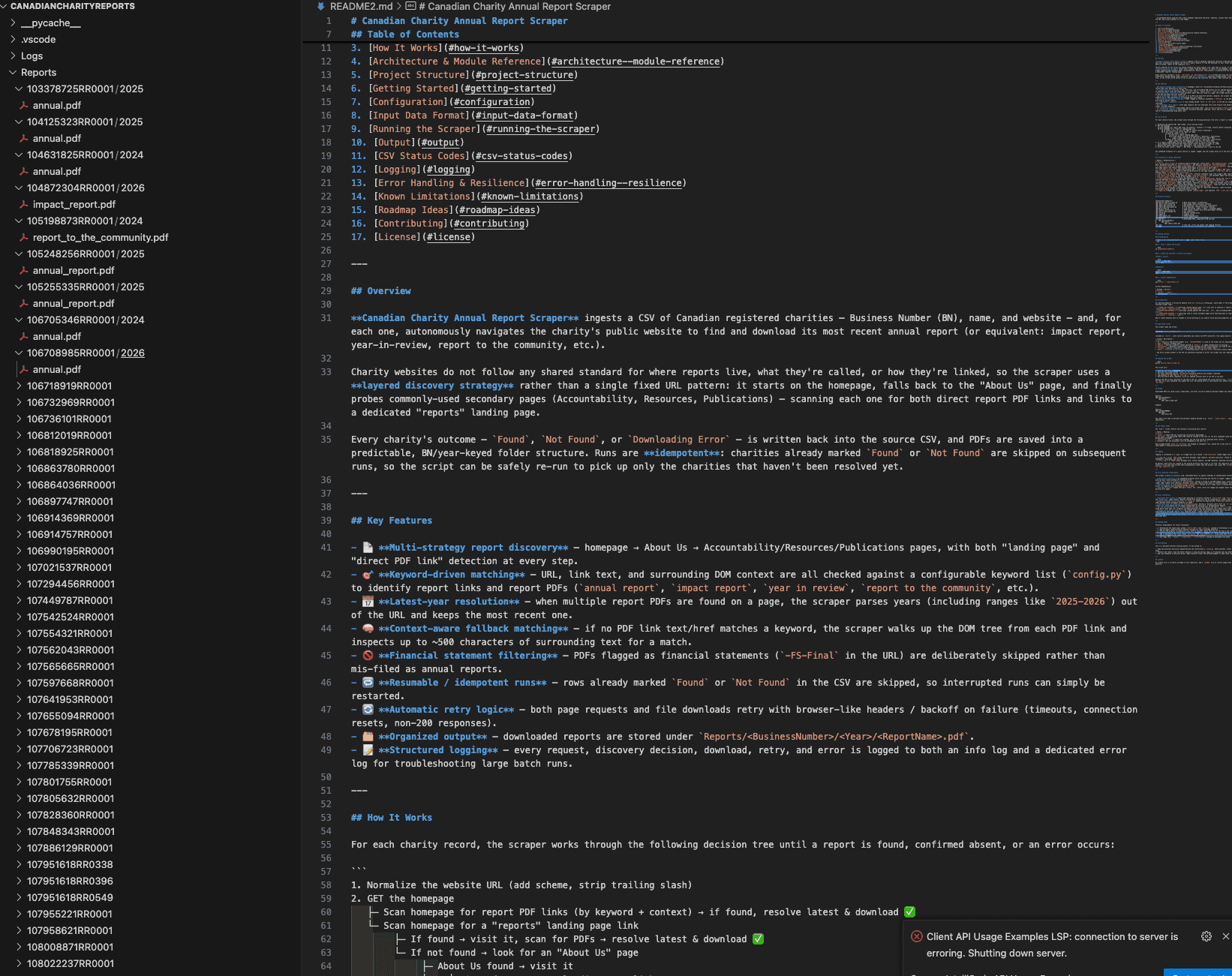Select folder 107801755RR0001
The image size is (1232, 976).
(69, 782)
